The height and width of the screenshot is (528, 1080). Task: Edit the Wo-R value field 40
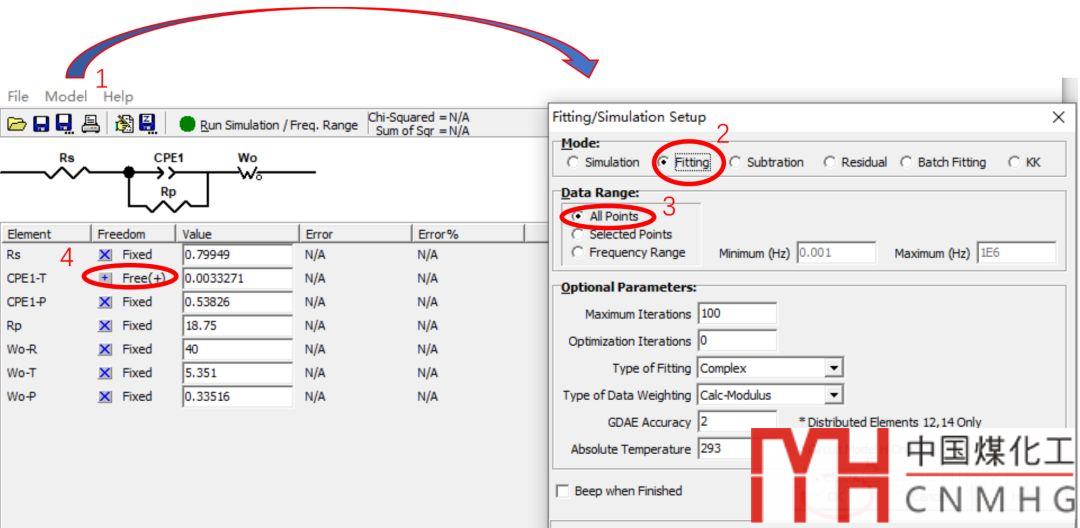pyautogui.click(x=238, y=349)
